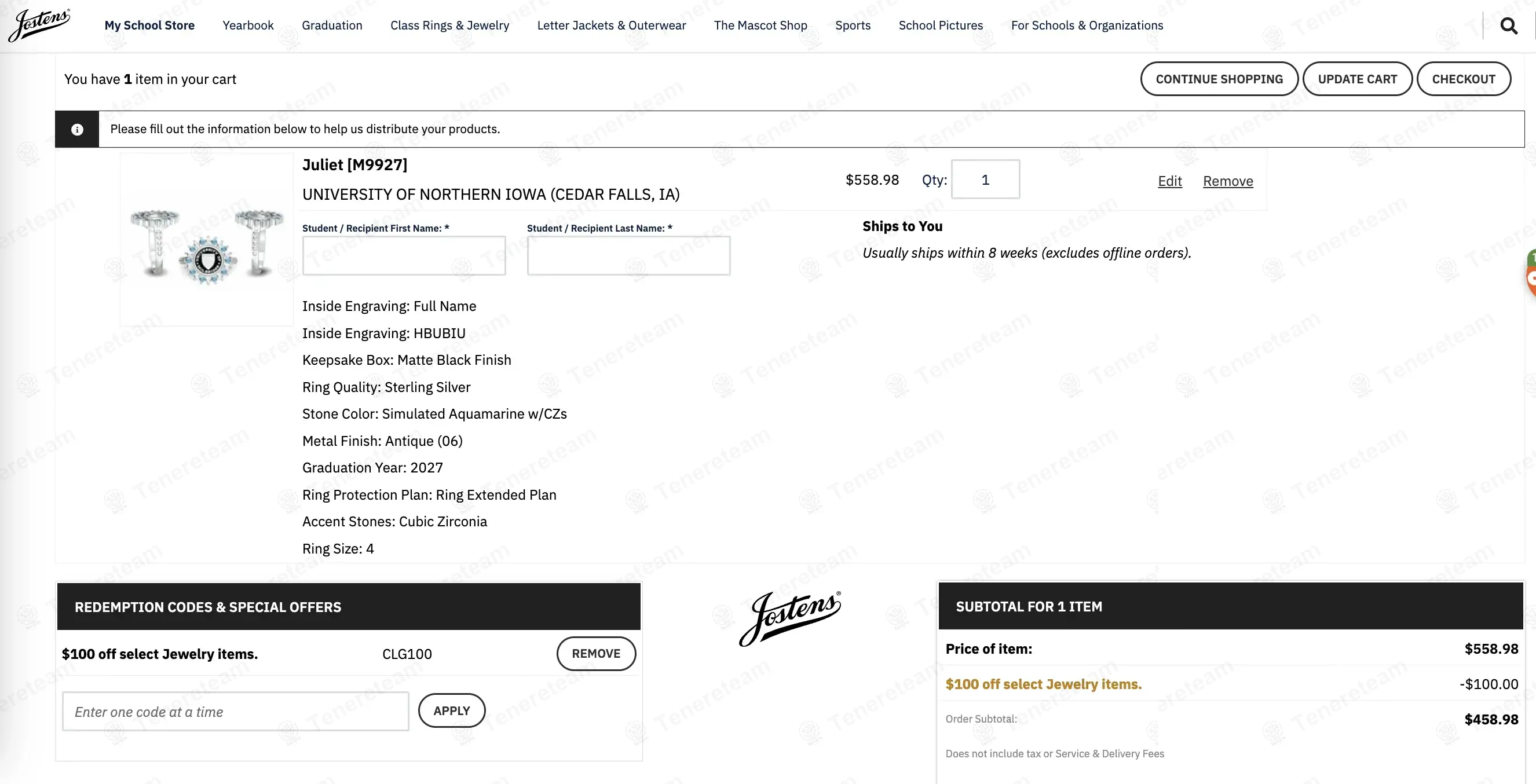
Task: Click the info icon in the notice bar
Action: click(x=77, y=129)
